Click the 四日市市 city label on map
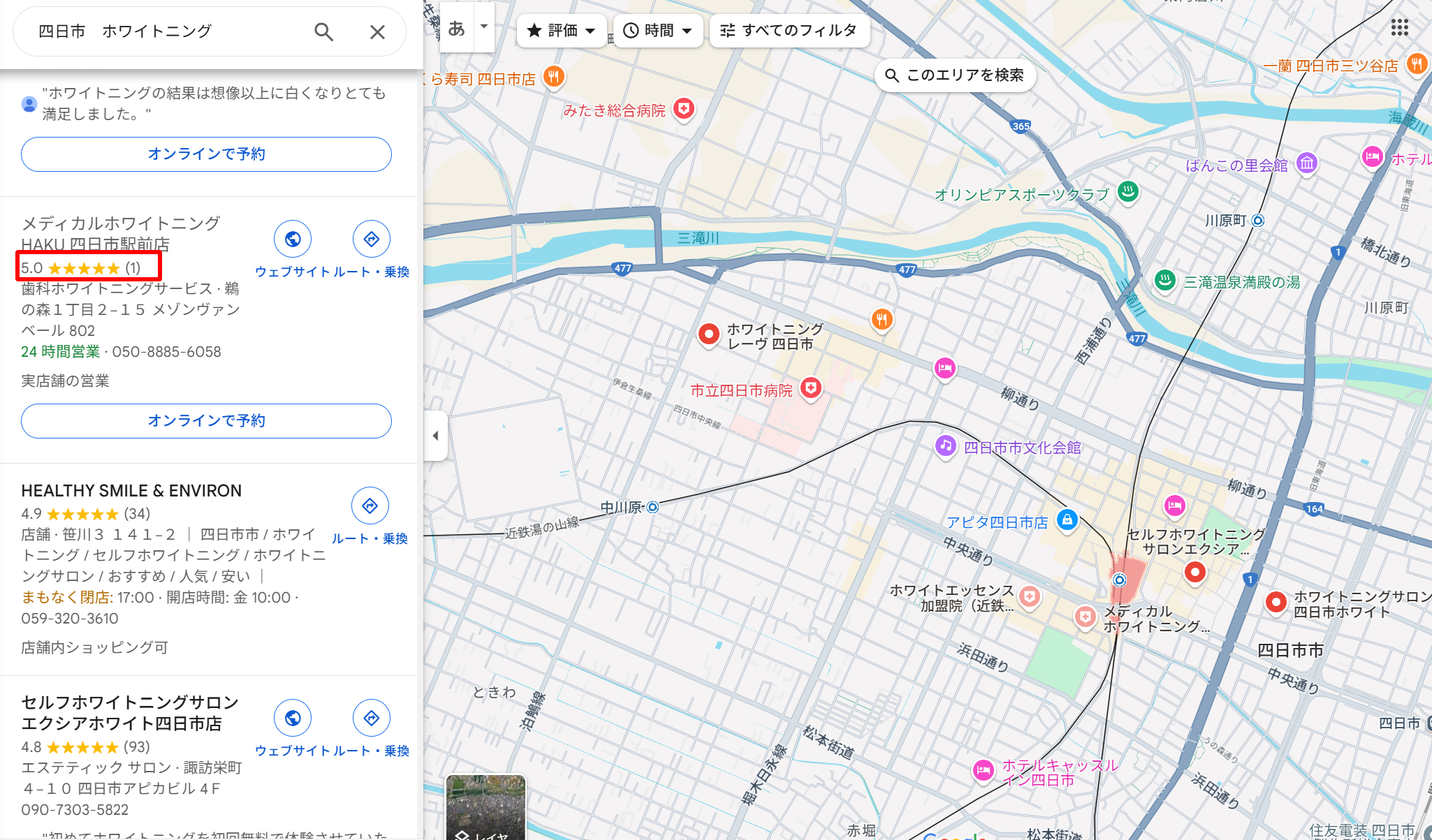This screenshot has width=1432, height=840. click(1290, 650)
